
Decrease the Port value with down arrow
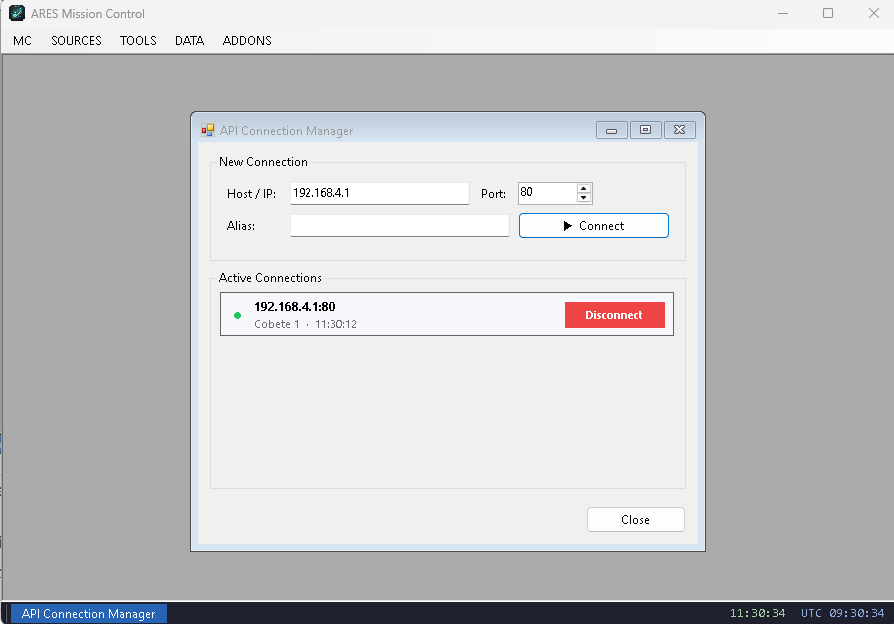point(583,198)
